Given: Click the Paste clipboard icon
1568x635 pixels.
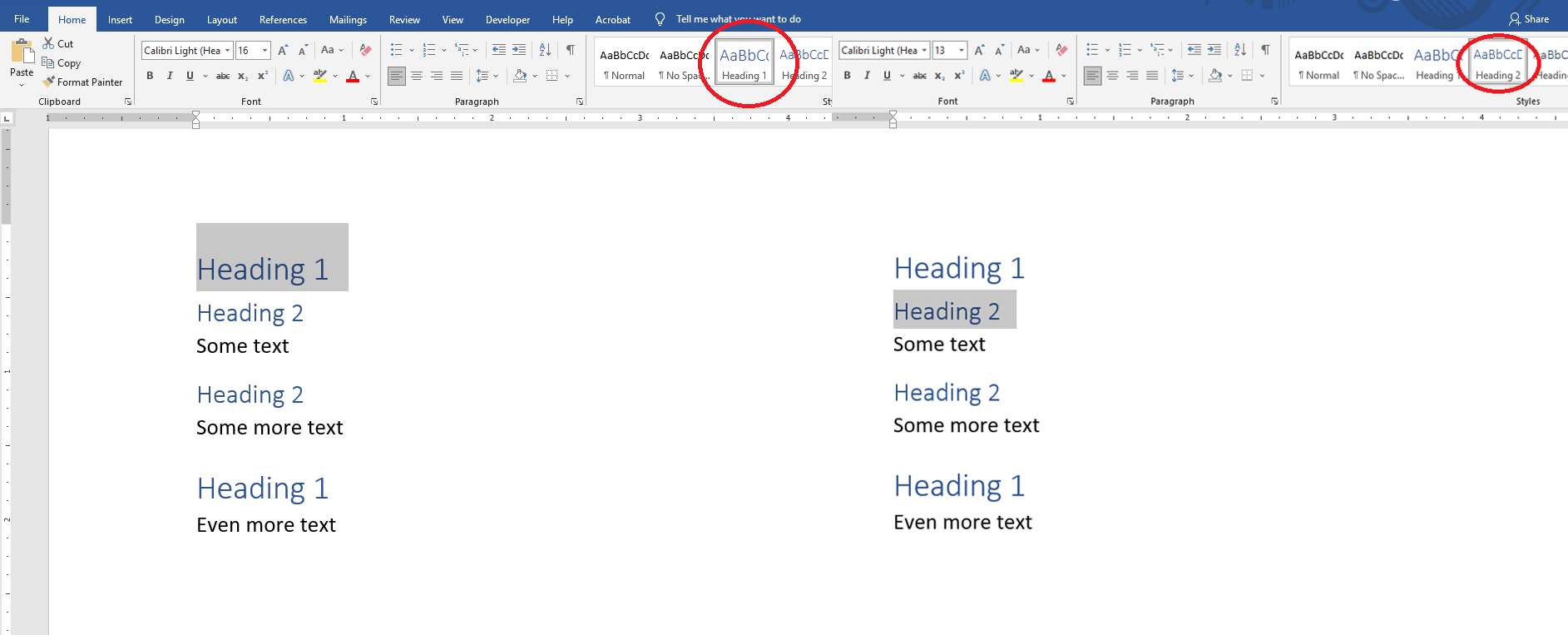Looking at the screenshot, I should [x=22, y=52].
